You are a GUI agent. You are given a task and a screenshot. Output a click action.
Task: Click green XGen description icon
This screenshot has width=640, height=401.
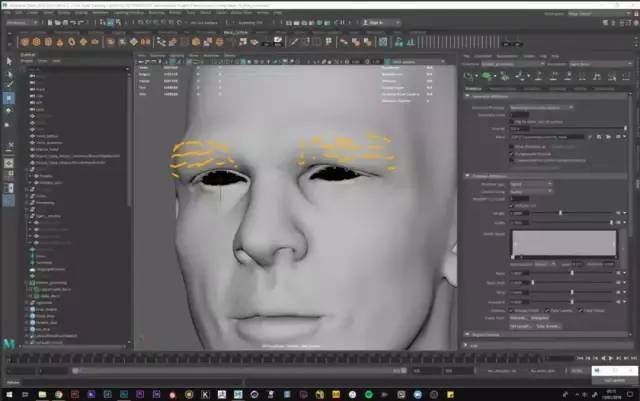click(x=487, y=76)
